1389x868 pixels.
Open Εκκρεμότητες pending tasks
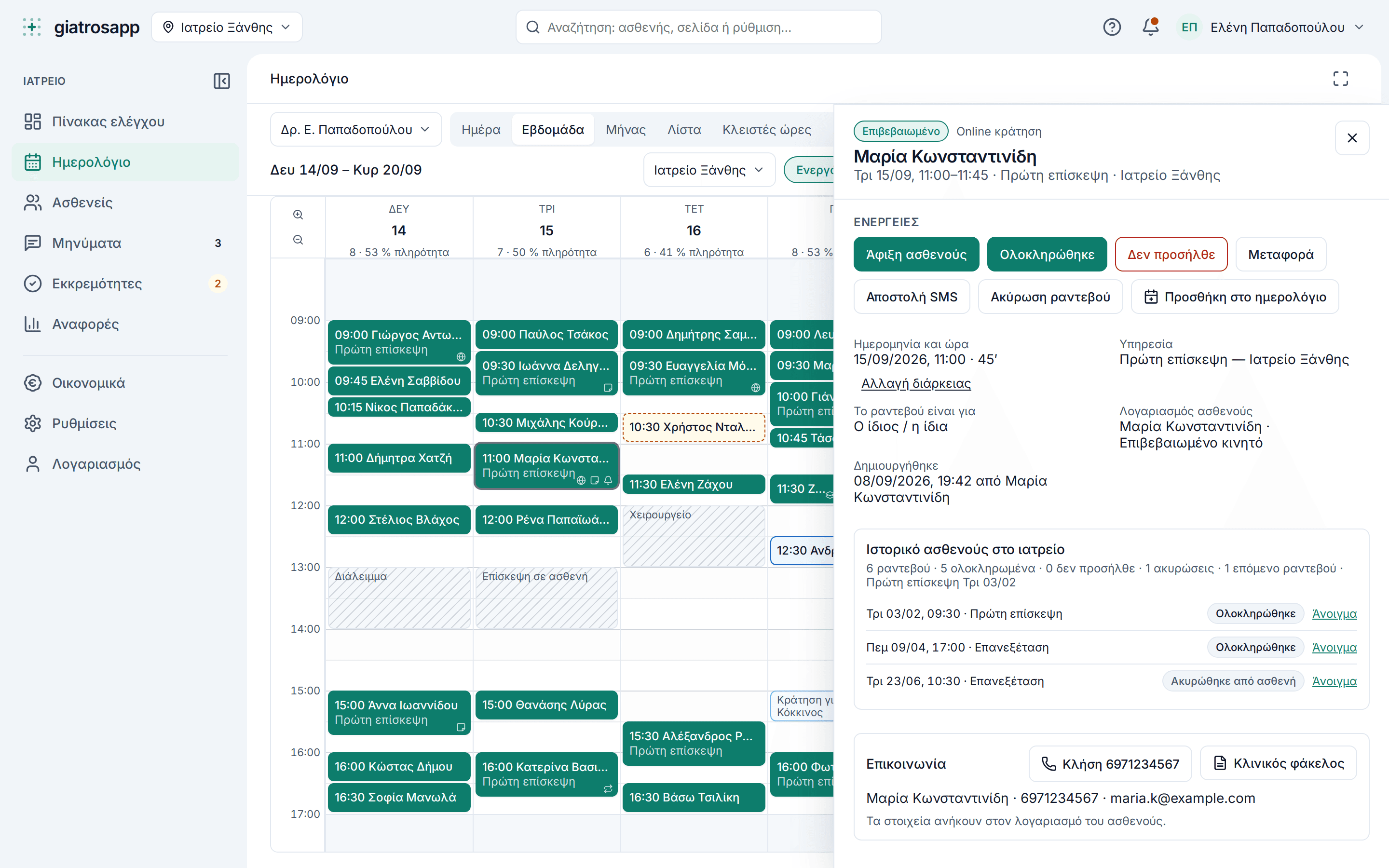tap(125, 284)
